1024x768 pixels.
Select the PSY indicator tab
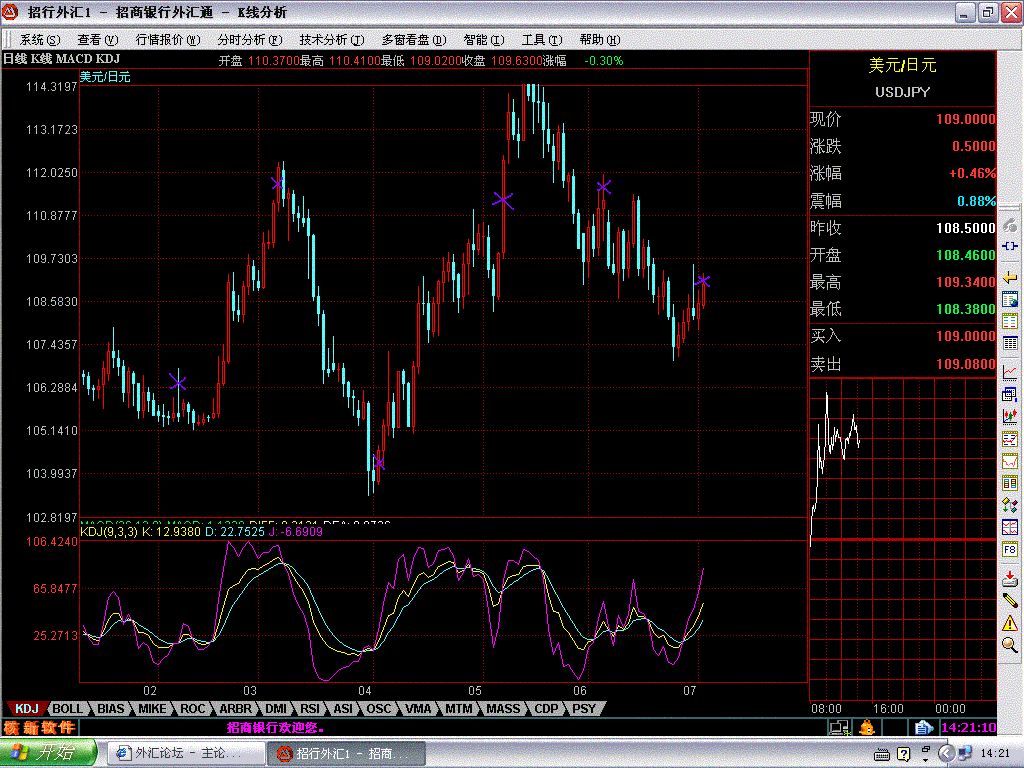pos(583,709)
